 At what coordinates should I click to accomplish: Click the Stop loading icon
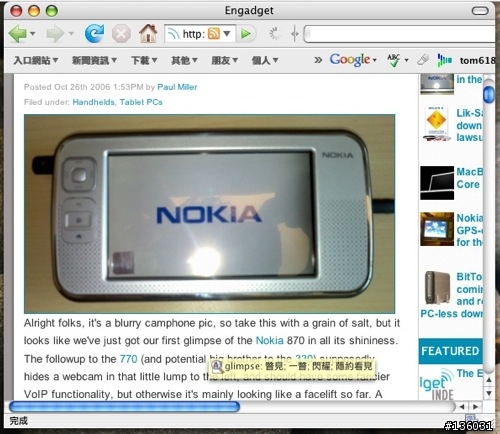click(121, 34)
